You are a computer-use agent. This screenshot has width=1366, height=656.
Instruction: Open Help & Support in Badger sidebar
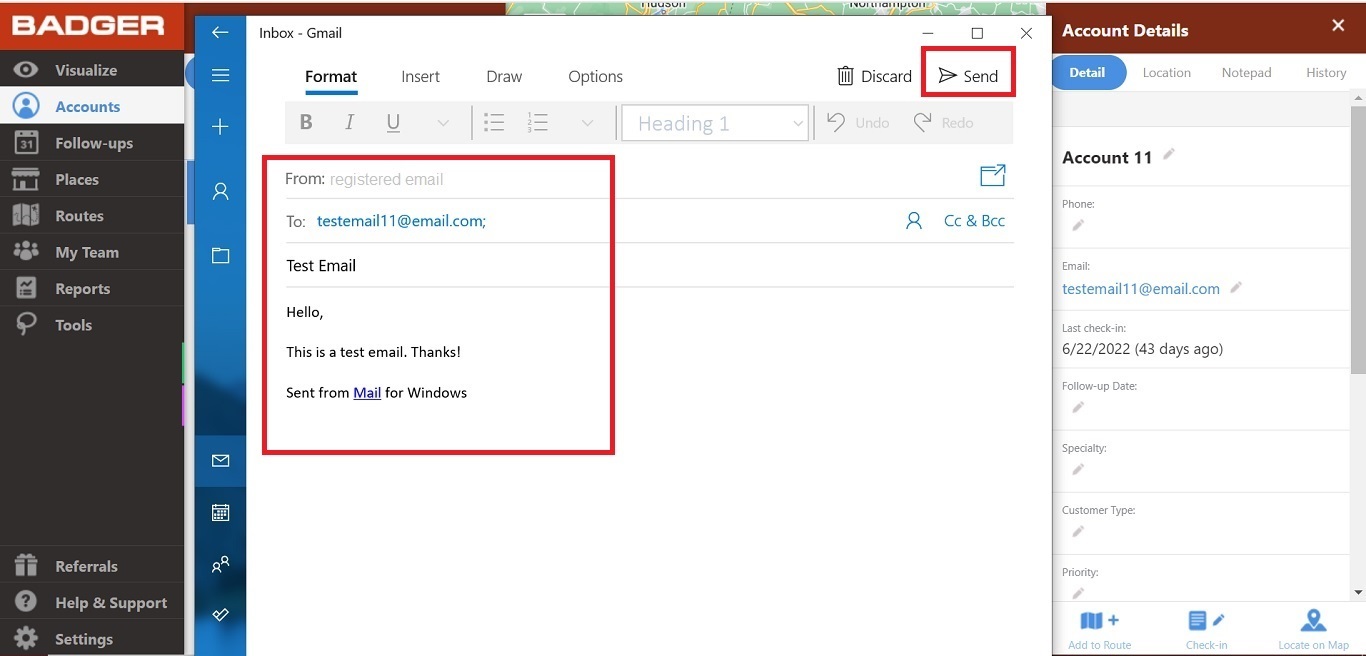click(92, 603)
